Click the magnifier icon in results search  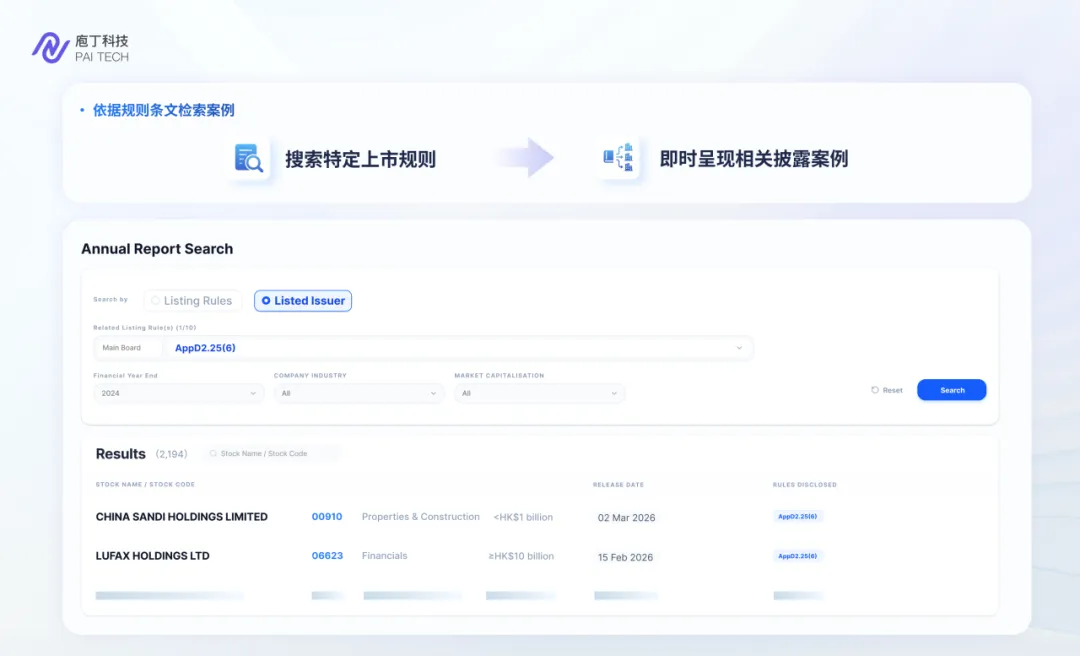click(x=213, y=454)
